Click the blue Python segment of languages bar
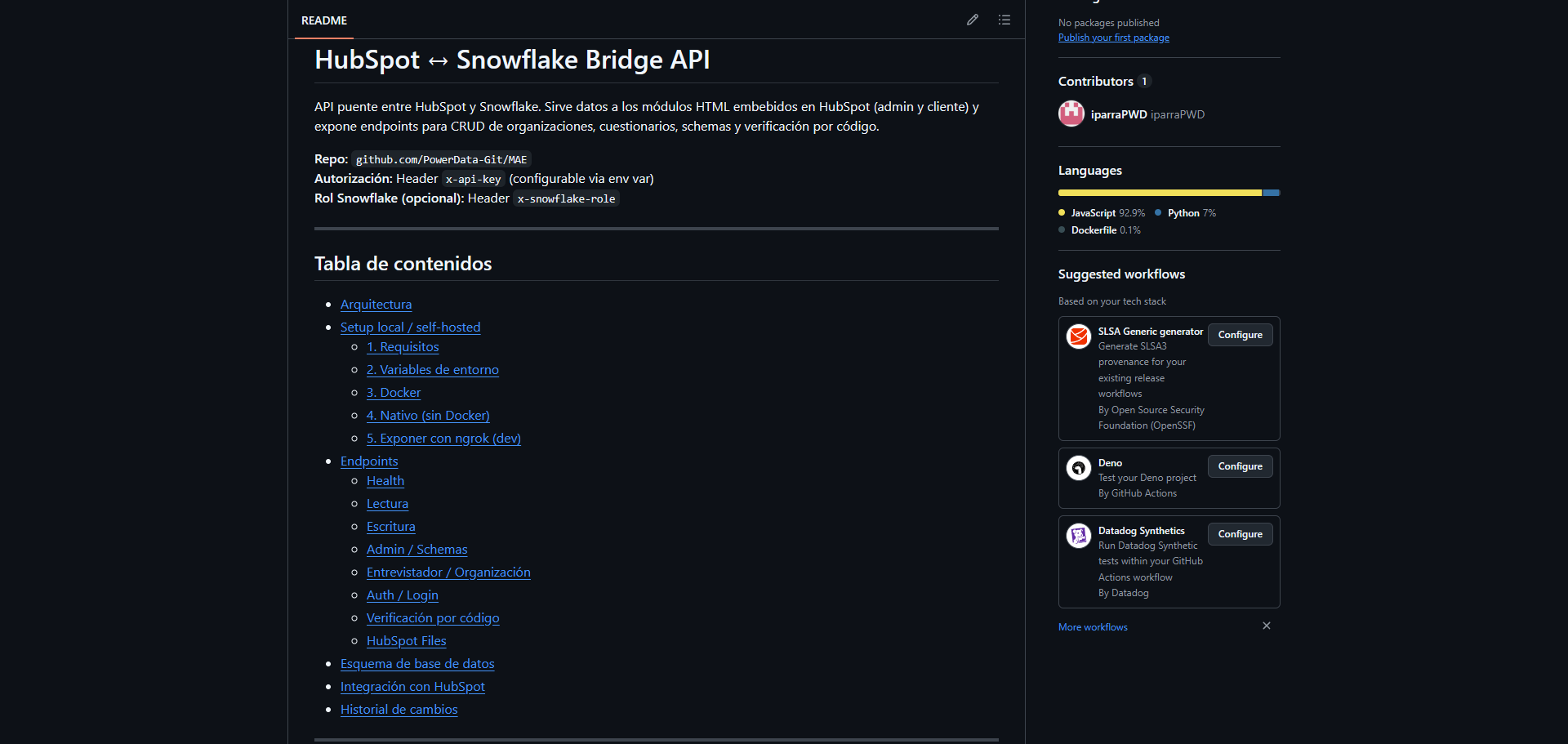 click(x=1271, y=193)
